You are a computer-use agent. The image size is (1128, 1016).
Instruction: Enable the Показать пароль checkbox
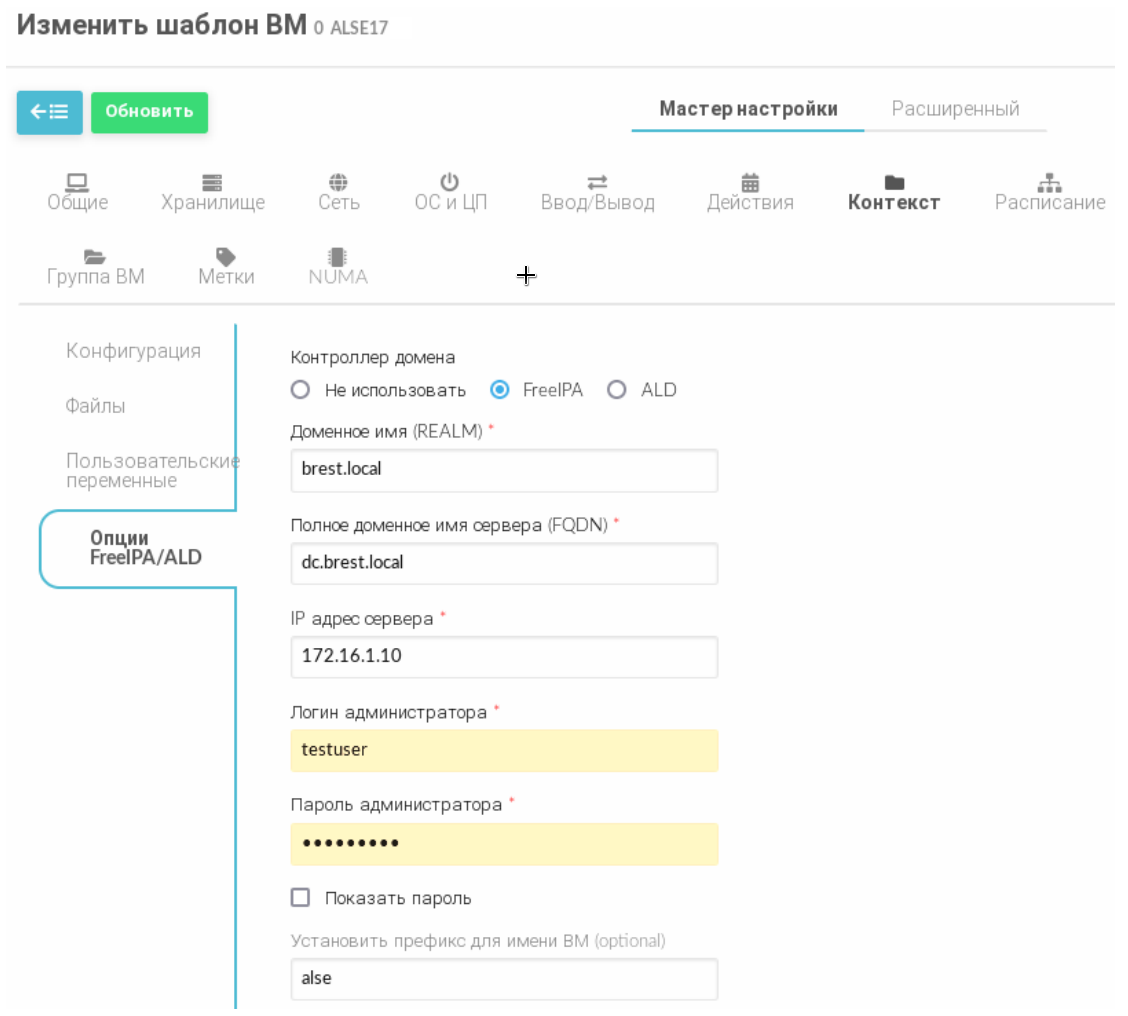coord(301,898)
